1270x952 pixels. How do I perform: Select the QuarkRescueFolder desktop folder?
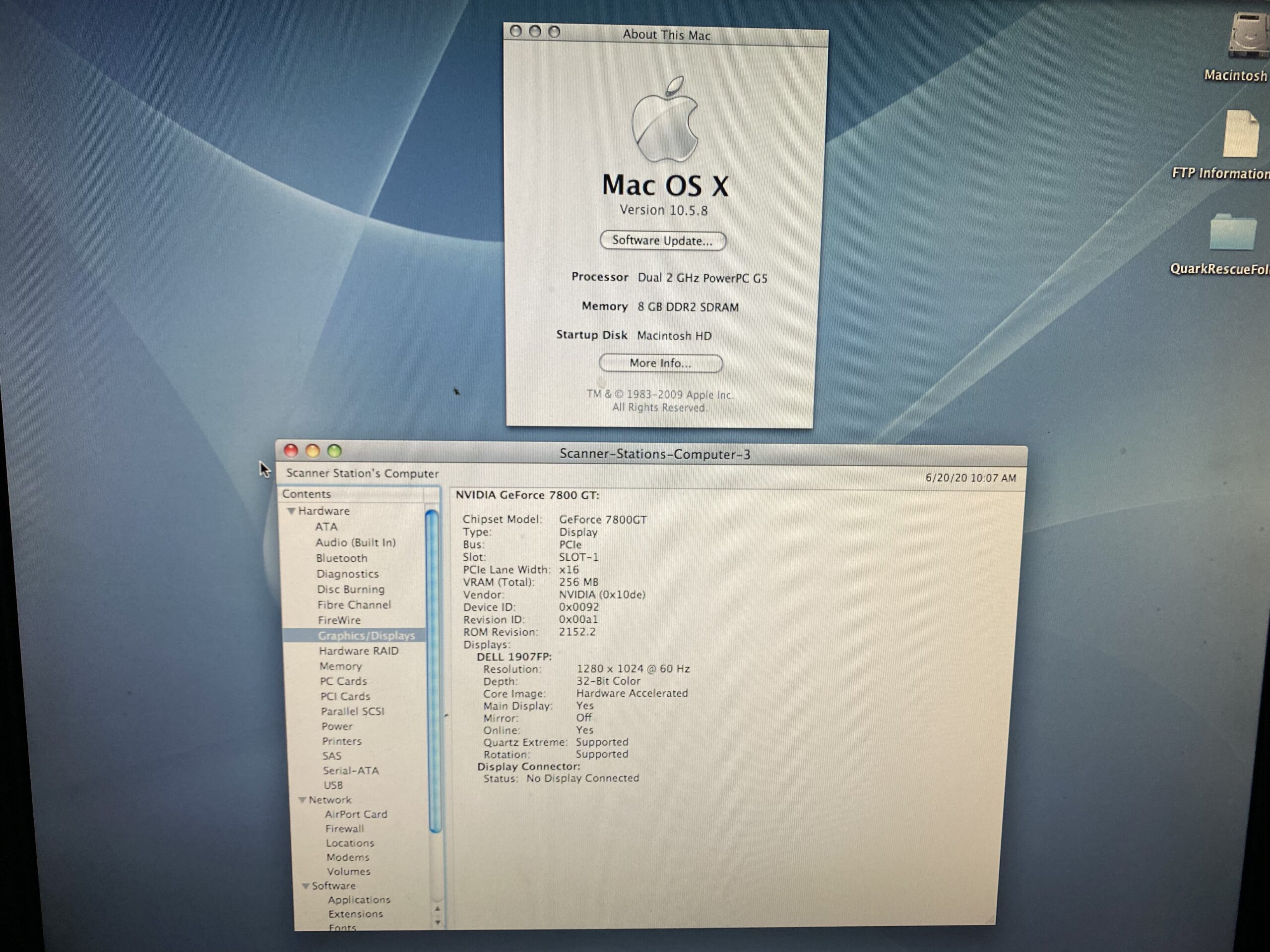point(1233,232)
